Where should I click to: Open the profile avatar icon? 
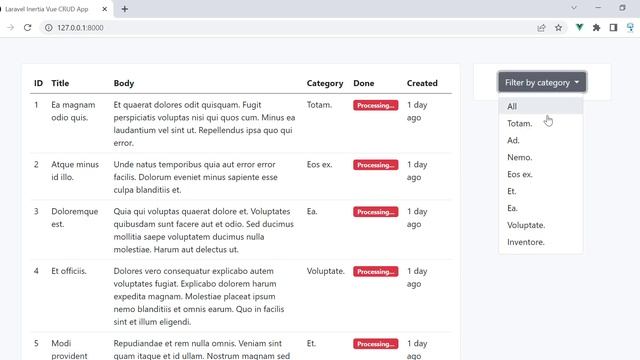[631, 28]
